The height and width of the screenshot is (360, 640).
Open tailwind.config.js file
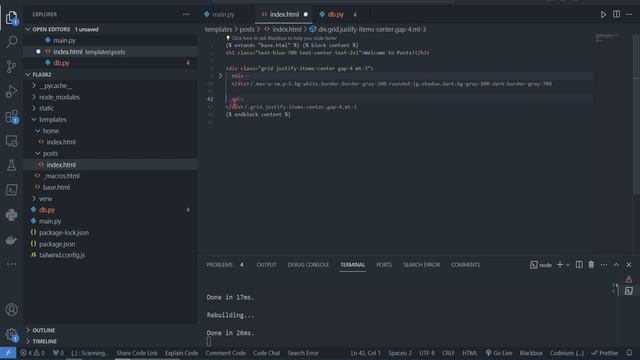[x=62, y=255]
